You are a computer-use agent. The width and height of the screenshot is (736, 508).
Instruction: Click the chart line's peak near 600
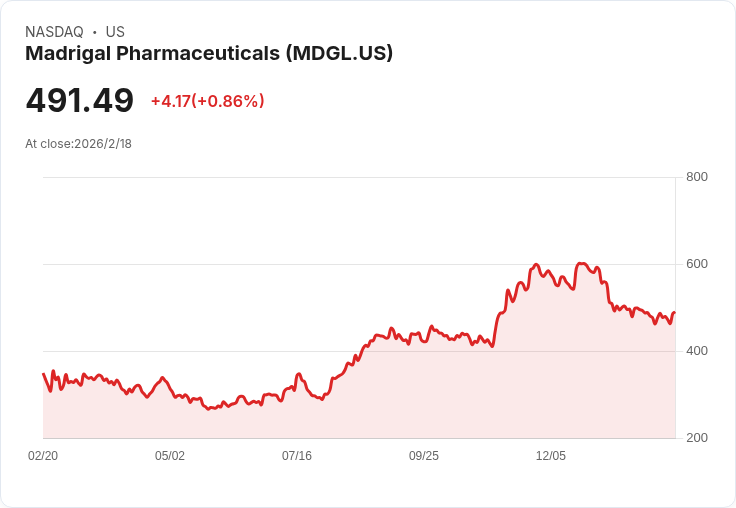tap(581, 264)
